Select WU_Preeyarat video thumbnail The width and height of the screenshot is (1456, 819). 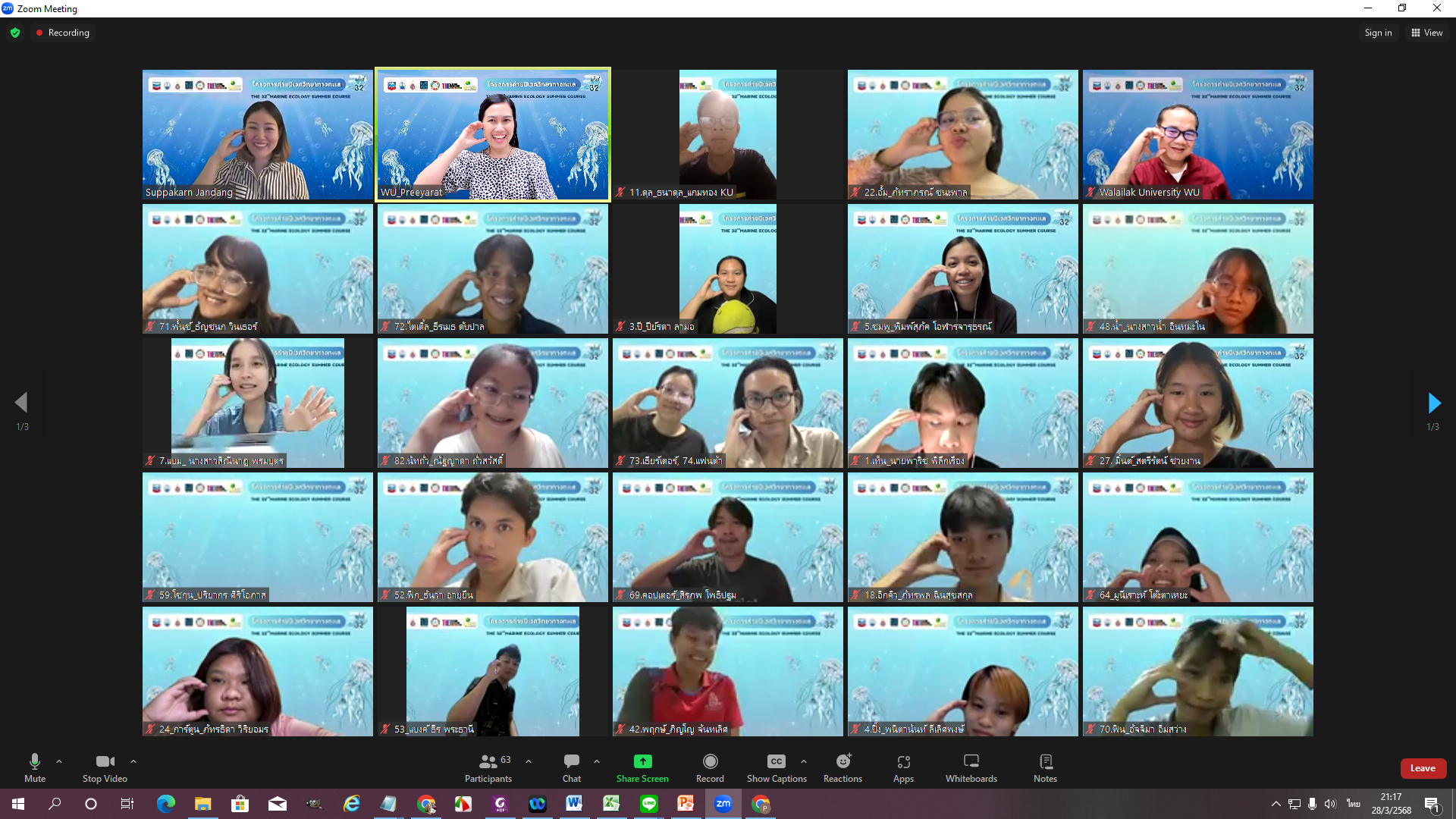point(493,135)
